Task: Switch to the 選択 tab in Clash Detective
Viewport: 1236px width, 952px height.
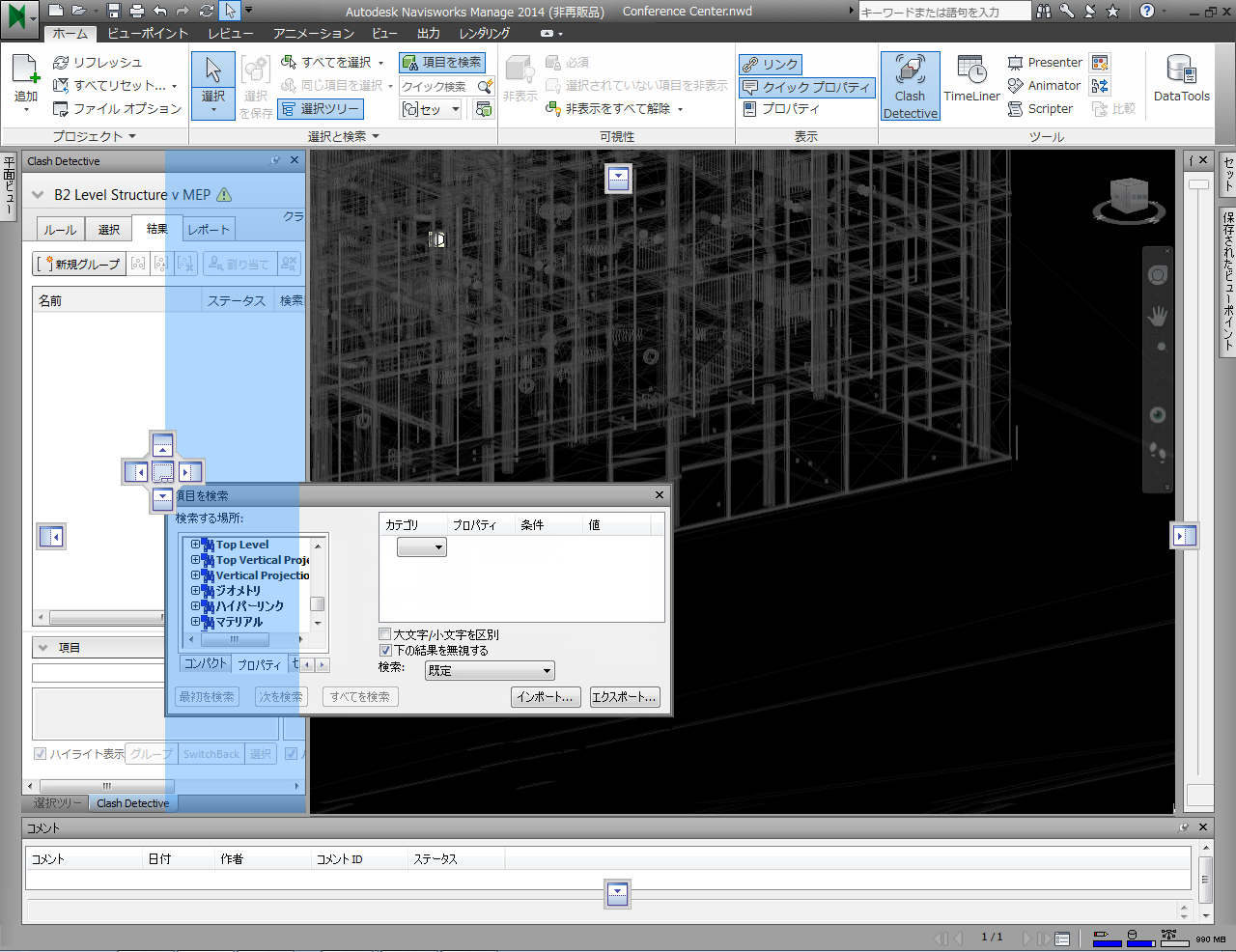Action: click(x=109, y=230)
